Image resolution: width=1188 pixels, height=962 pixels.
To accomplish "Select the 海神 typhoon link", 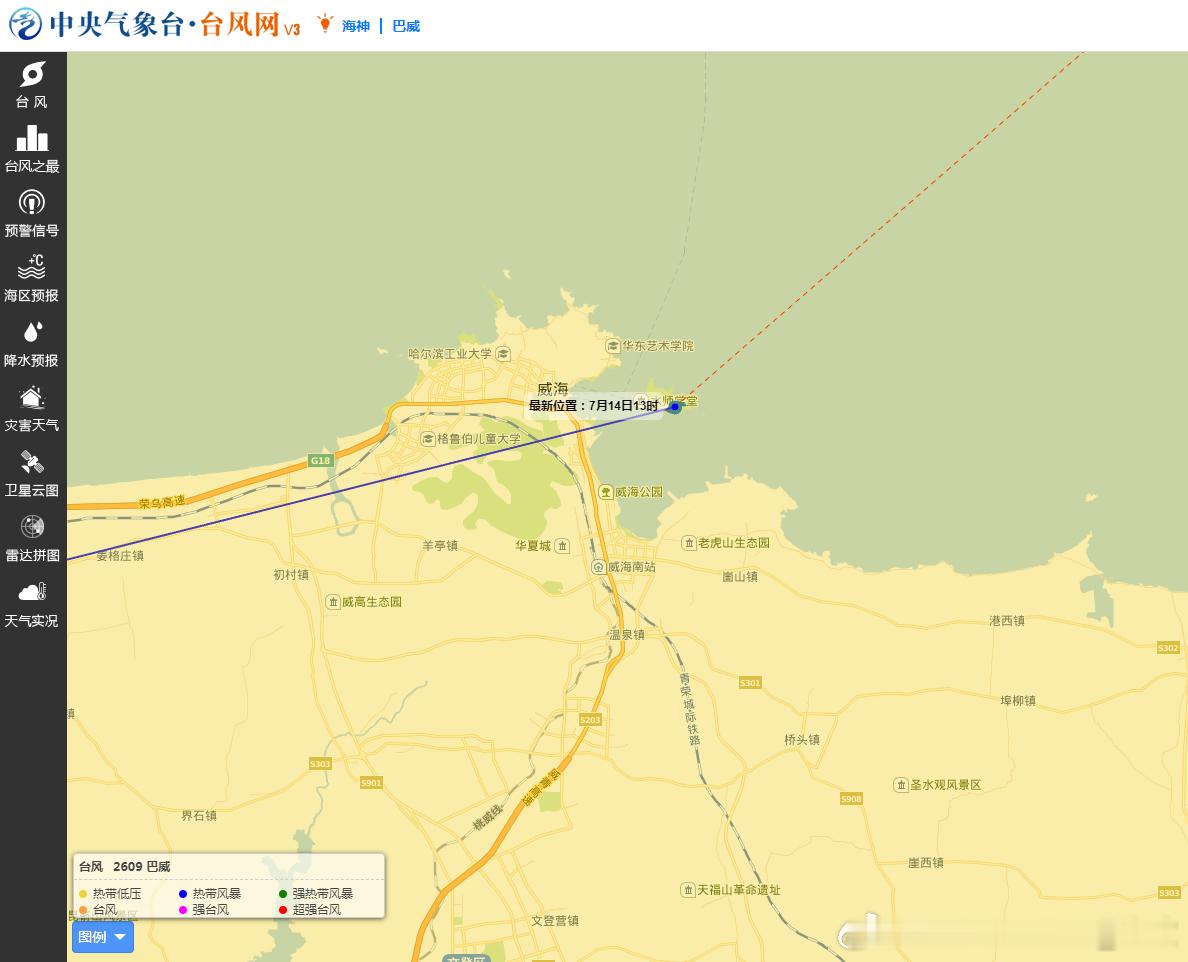I will point(355,27).
